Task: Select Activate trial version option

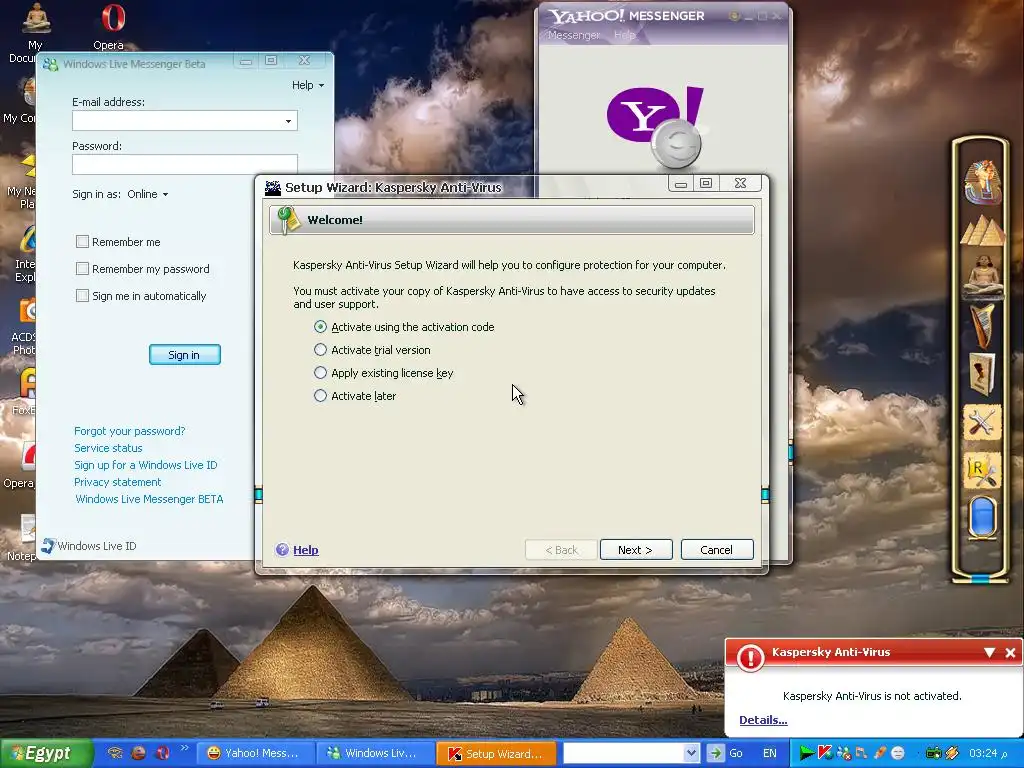Action: pyautogui.click(x=320, y=349)
